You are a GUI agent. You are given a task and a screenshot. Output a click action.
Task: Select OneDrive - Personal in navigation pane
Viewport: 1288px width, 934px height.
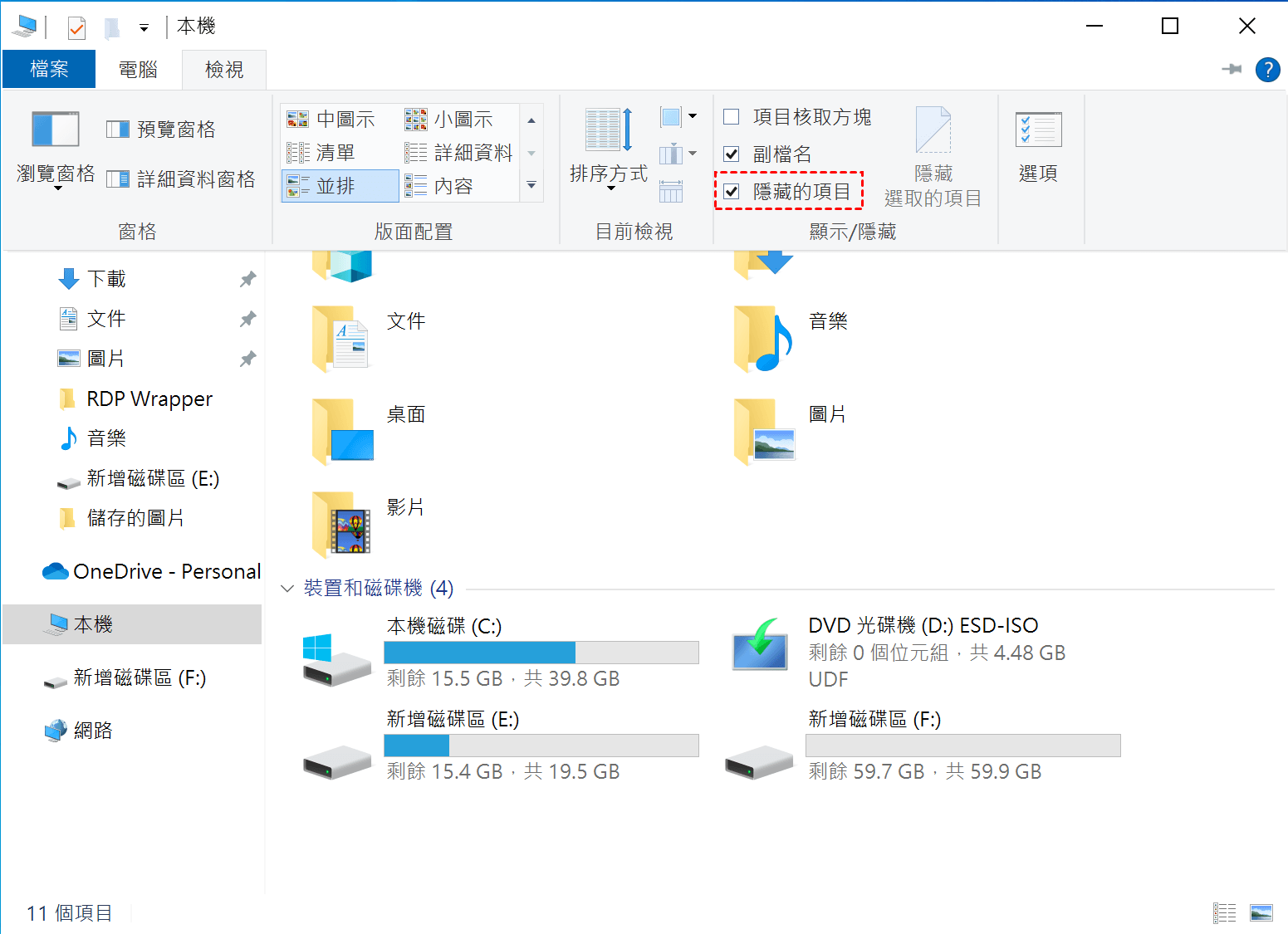pos(151,571)
